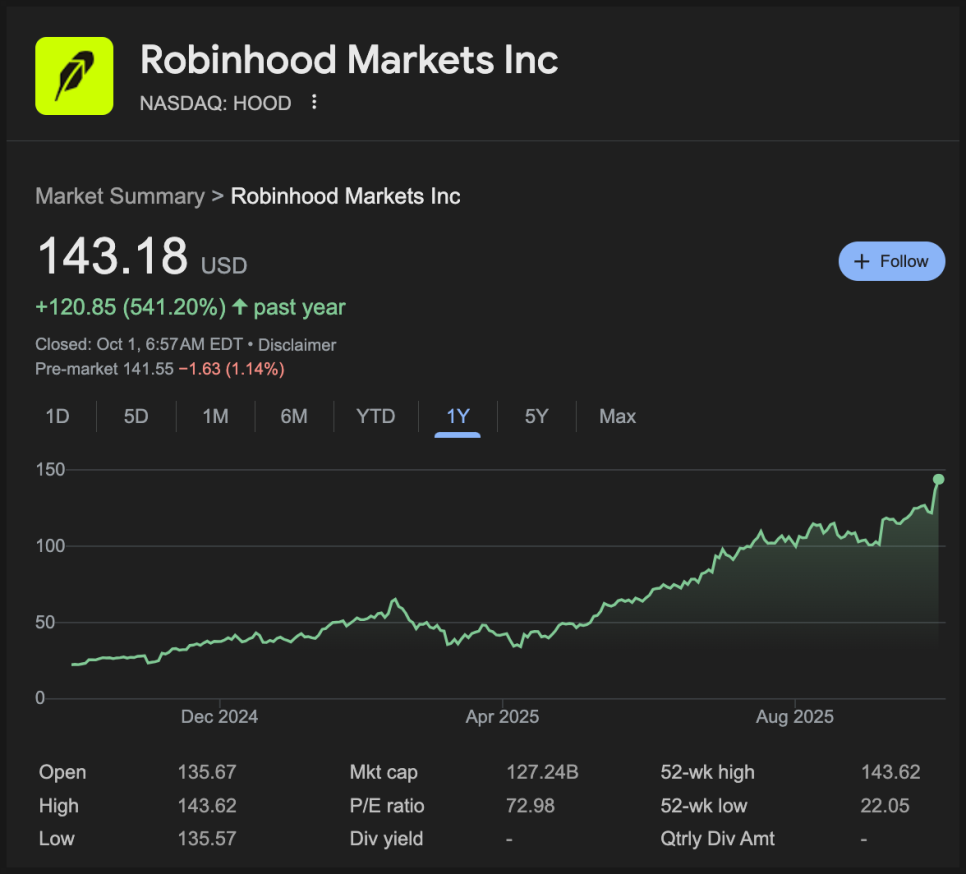
Task: Open the three-dot options menu beside HOOD
Action: pyautogui.click(x=315, y=103)
